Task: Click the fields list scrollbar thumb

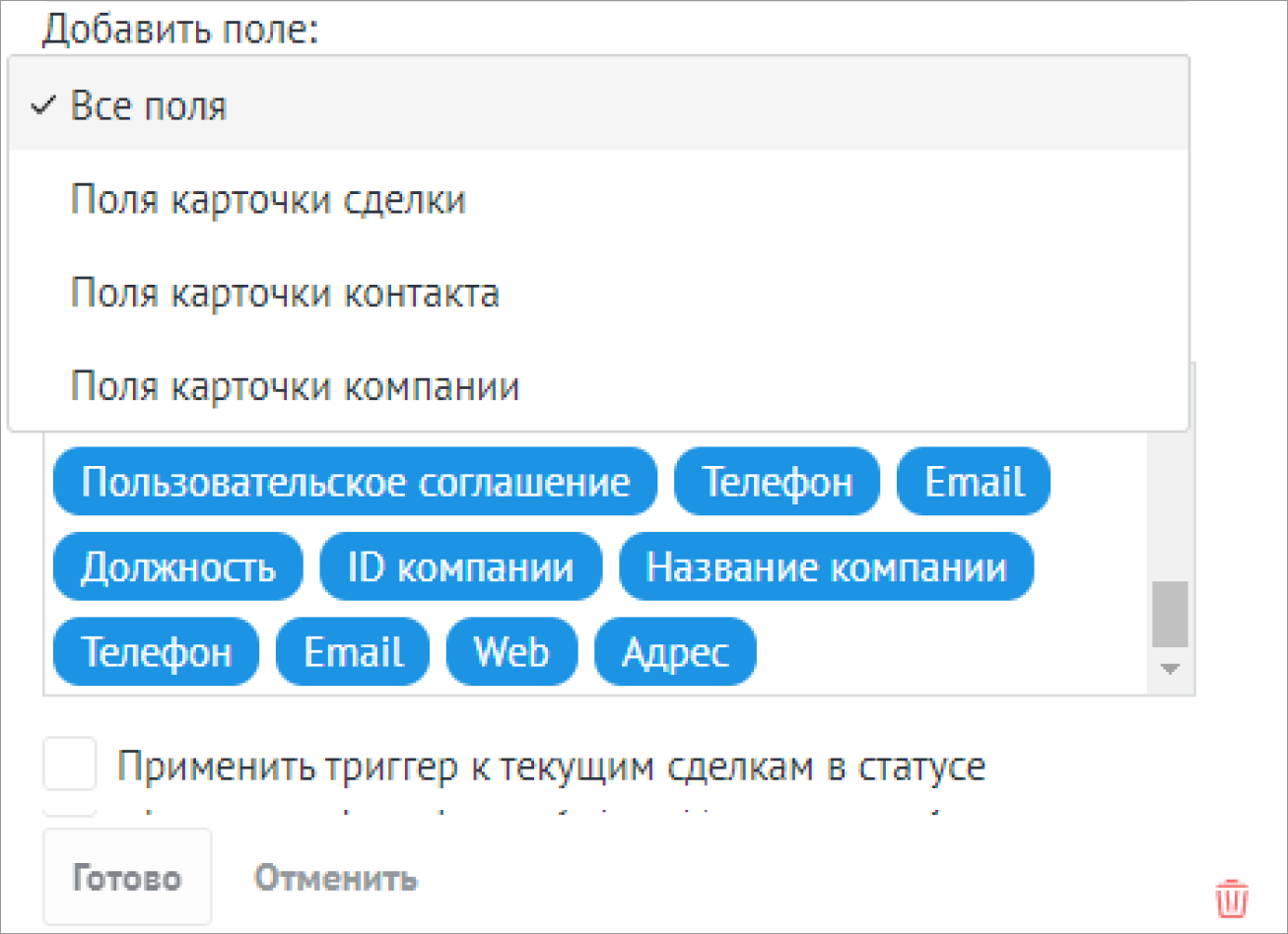Action: point(1171,613)
